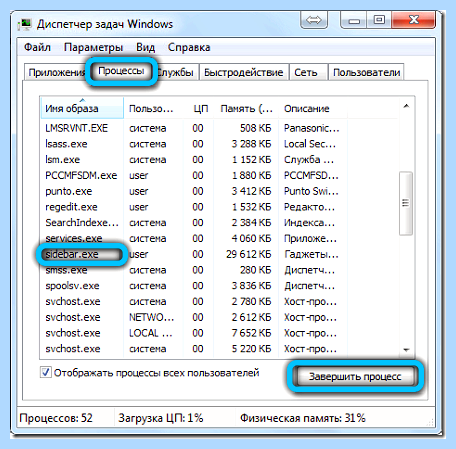The width and height of the screenshot is (456, 449).
Task: Select svchost.exe run by NETWO...
Action: click(73, 317)
